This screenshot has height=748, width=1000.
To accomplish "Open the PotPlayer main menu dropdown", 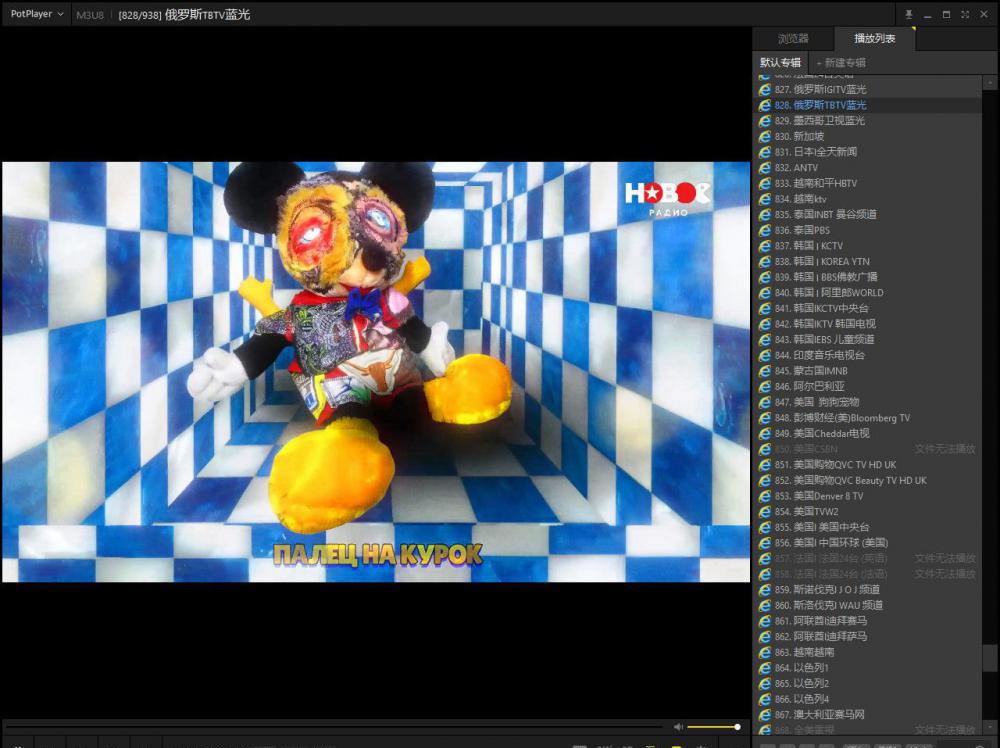I will [37, 14].
